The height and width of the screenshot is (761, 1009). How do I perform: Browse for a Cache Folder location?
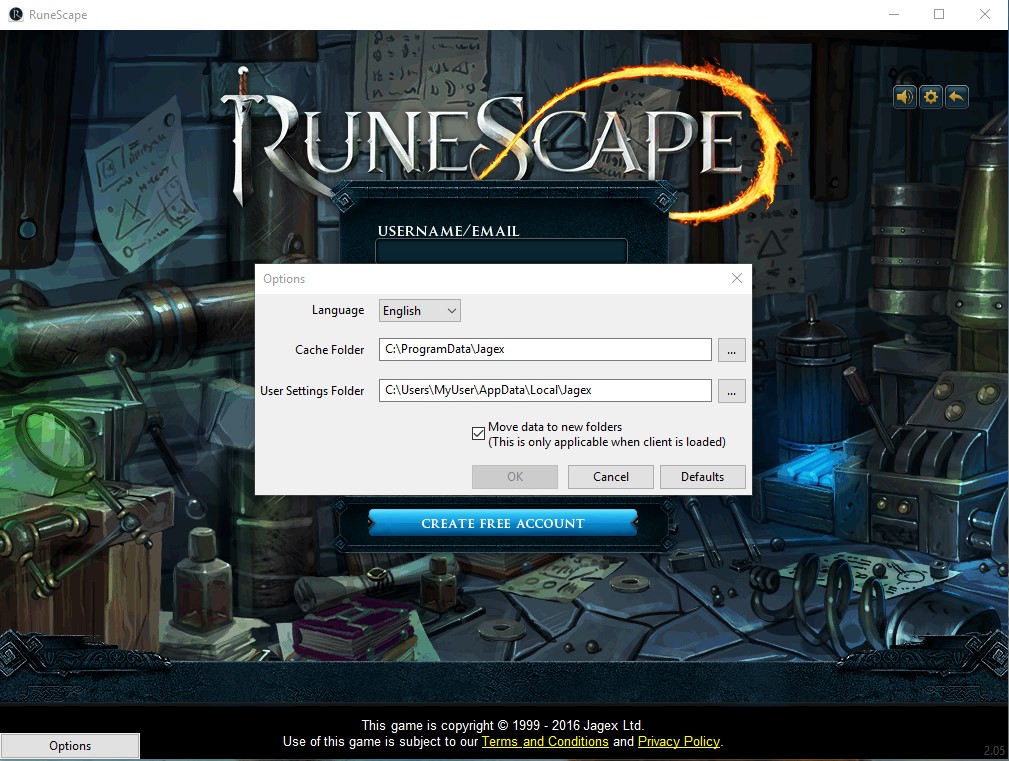tap(732, 350)
